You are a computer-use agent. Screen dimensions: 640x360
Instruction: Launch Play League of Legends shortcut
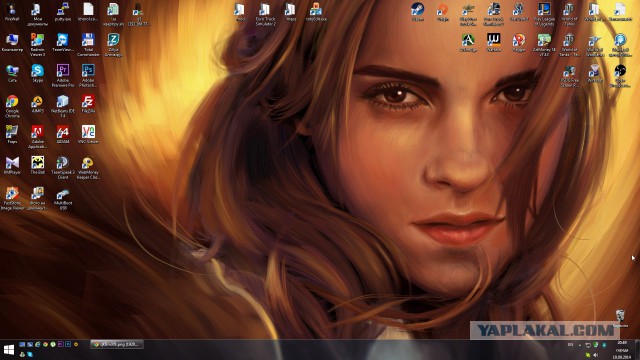(x=544, y=14)
